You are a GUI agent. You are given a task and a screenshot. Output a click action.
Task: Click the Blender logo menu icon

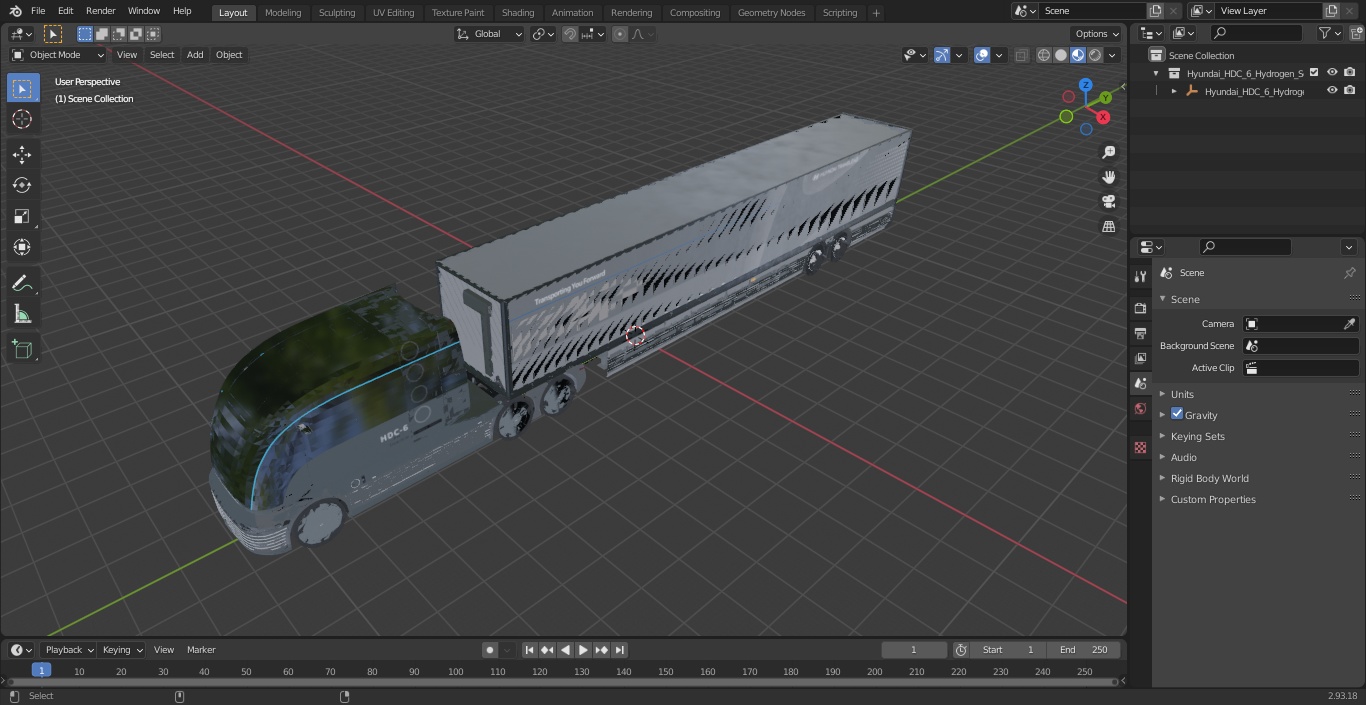pyautogui.click(x=16, y=11)
